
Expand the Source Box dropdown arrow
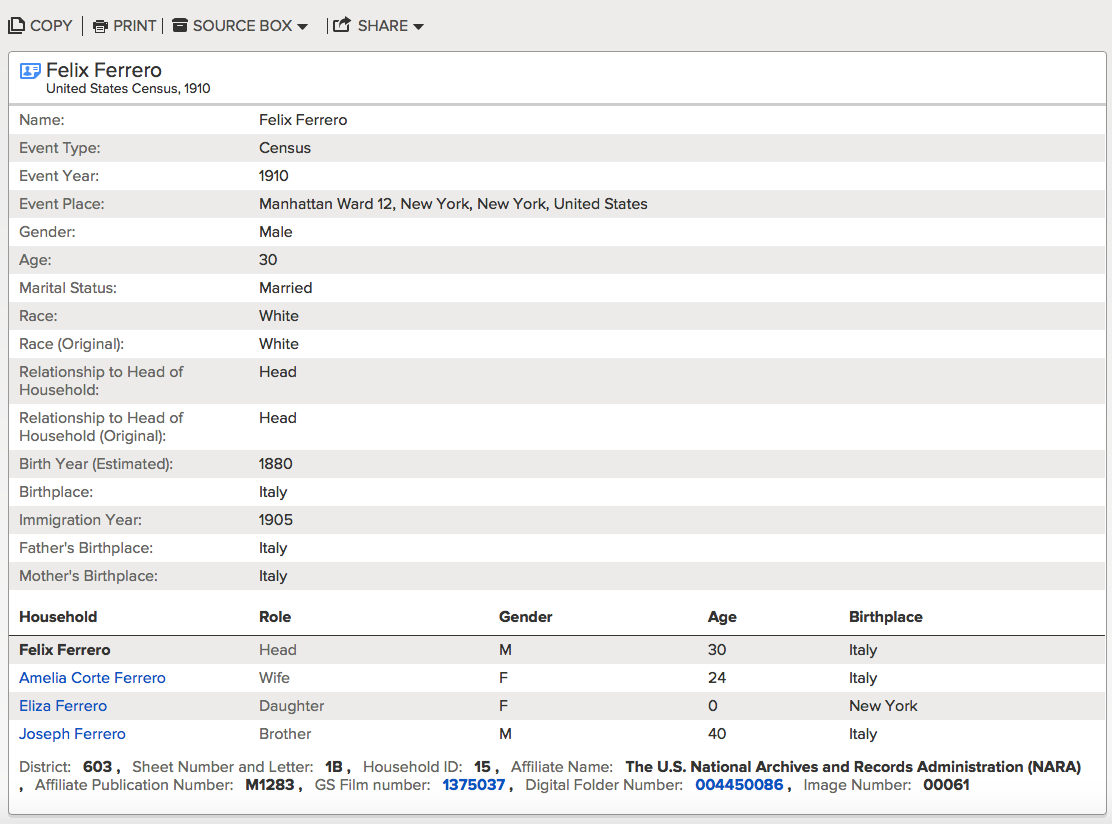302,27
